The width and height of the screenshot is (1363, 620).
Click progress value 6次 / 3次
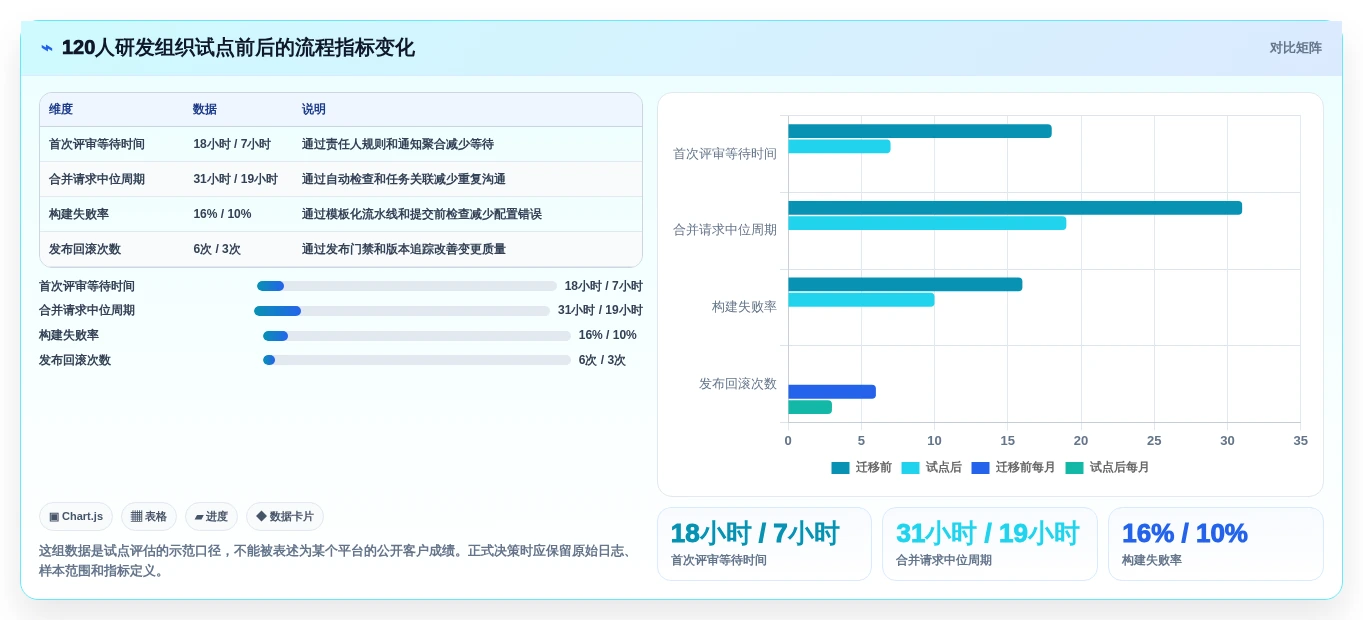pos(602,360)
